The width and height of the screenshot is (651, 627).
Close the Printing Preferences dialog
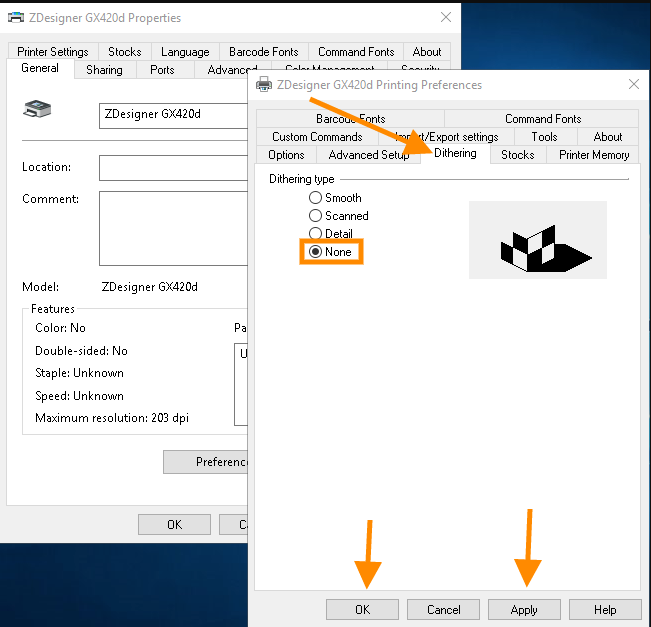pyautogui.click(x=634, y=84)
